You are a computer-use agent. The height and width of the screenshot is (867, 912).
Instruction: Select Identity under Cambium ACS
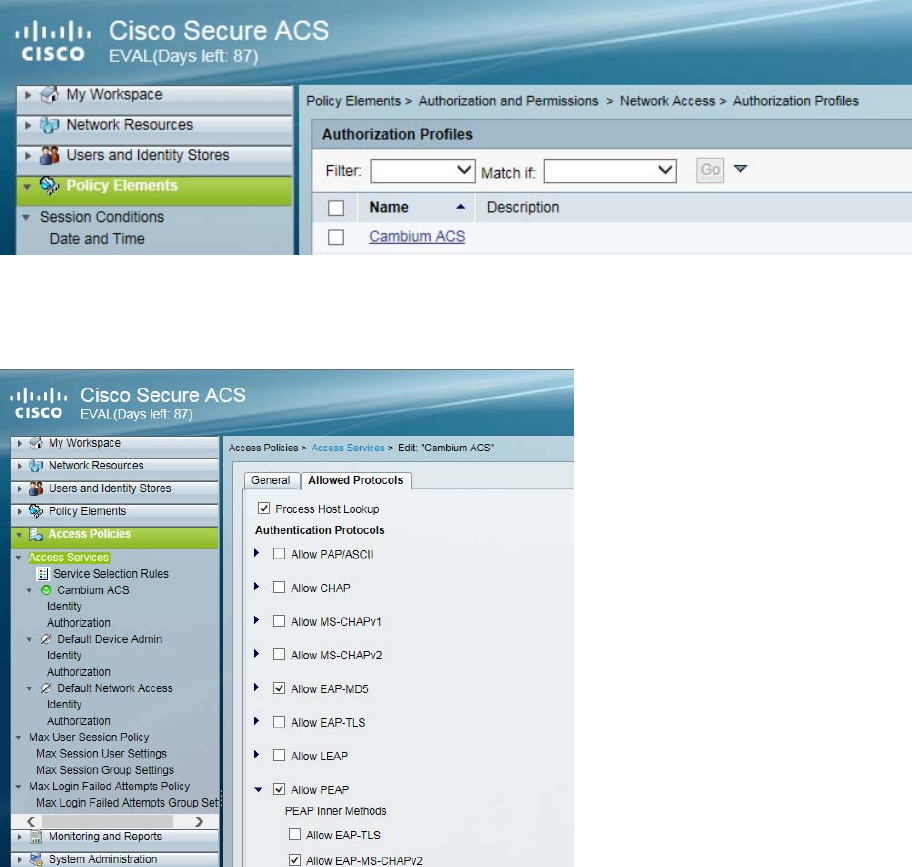point(65,606)
